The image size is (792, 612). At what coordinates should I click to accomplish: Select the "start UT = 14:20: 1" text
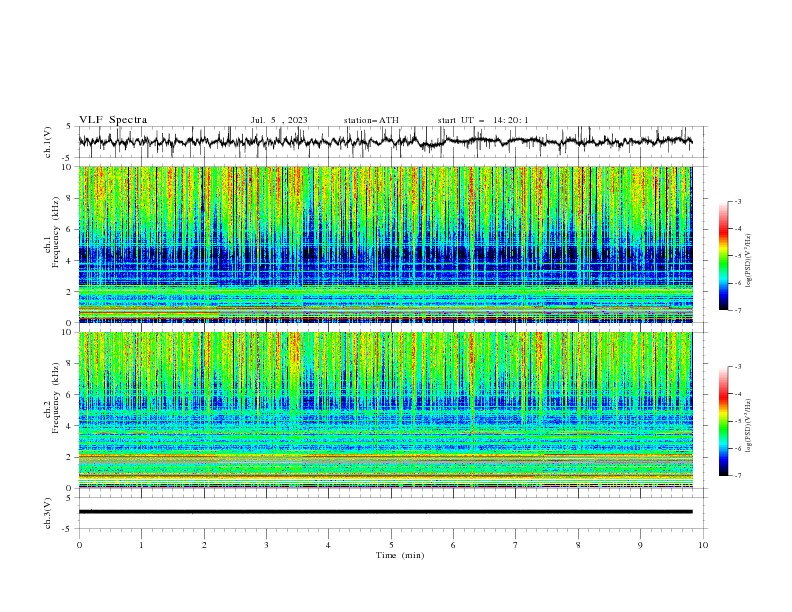(483, 120)
